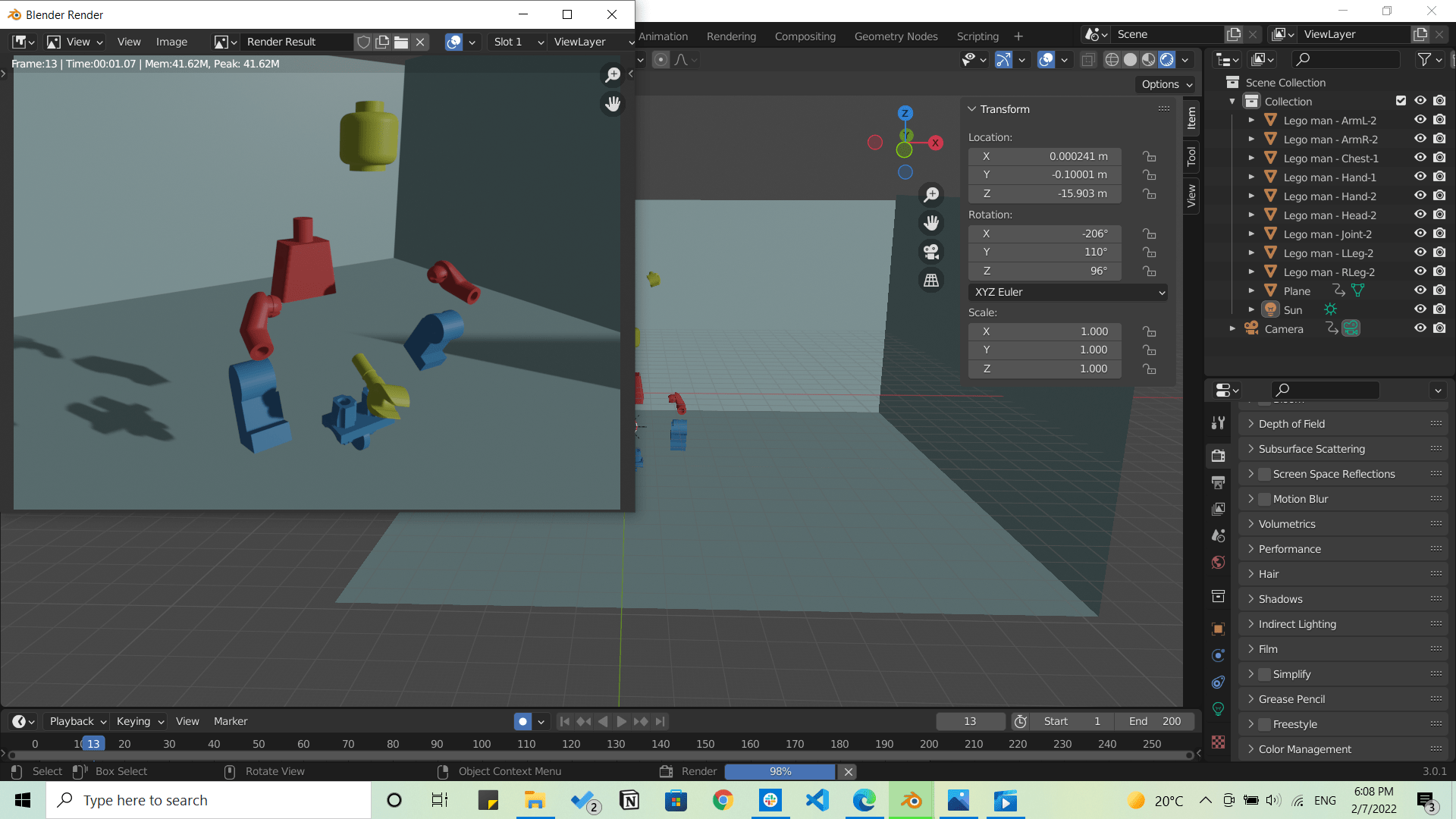Open Slot 1 dropdown in Render window
This screenshot has height=819, width=1456.
[x=518, y=42]
